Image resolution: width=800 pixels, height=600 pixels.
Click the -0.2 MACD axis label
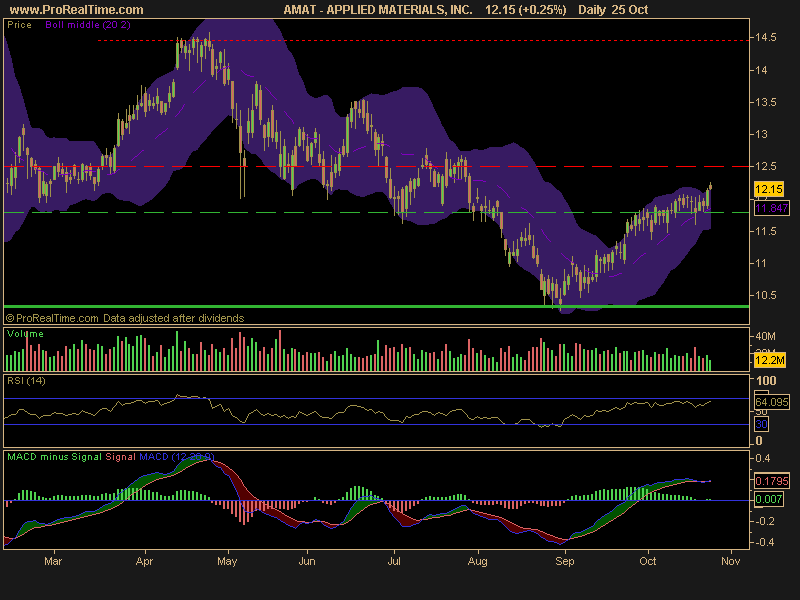click(765, 521)
